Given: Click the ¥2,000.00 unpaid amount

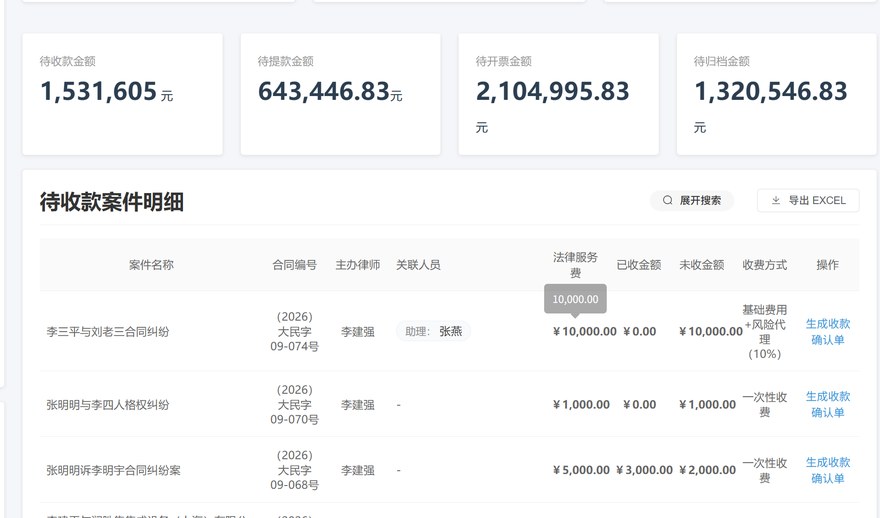Looking at the screenshot, I should 707,470.
